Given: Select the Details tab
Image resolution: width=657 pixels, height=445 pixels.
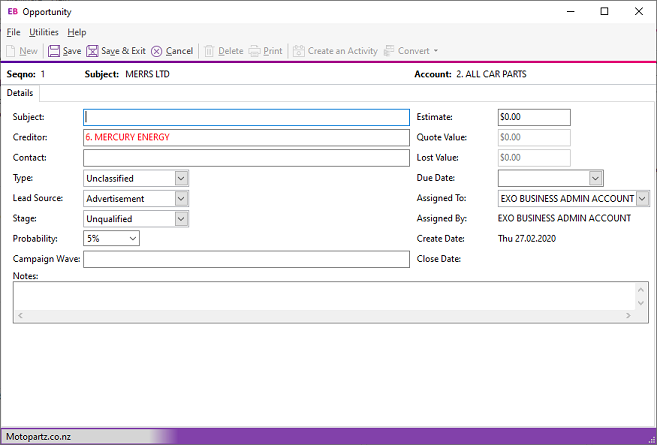Looking at the screenshot, I should 20,93.
